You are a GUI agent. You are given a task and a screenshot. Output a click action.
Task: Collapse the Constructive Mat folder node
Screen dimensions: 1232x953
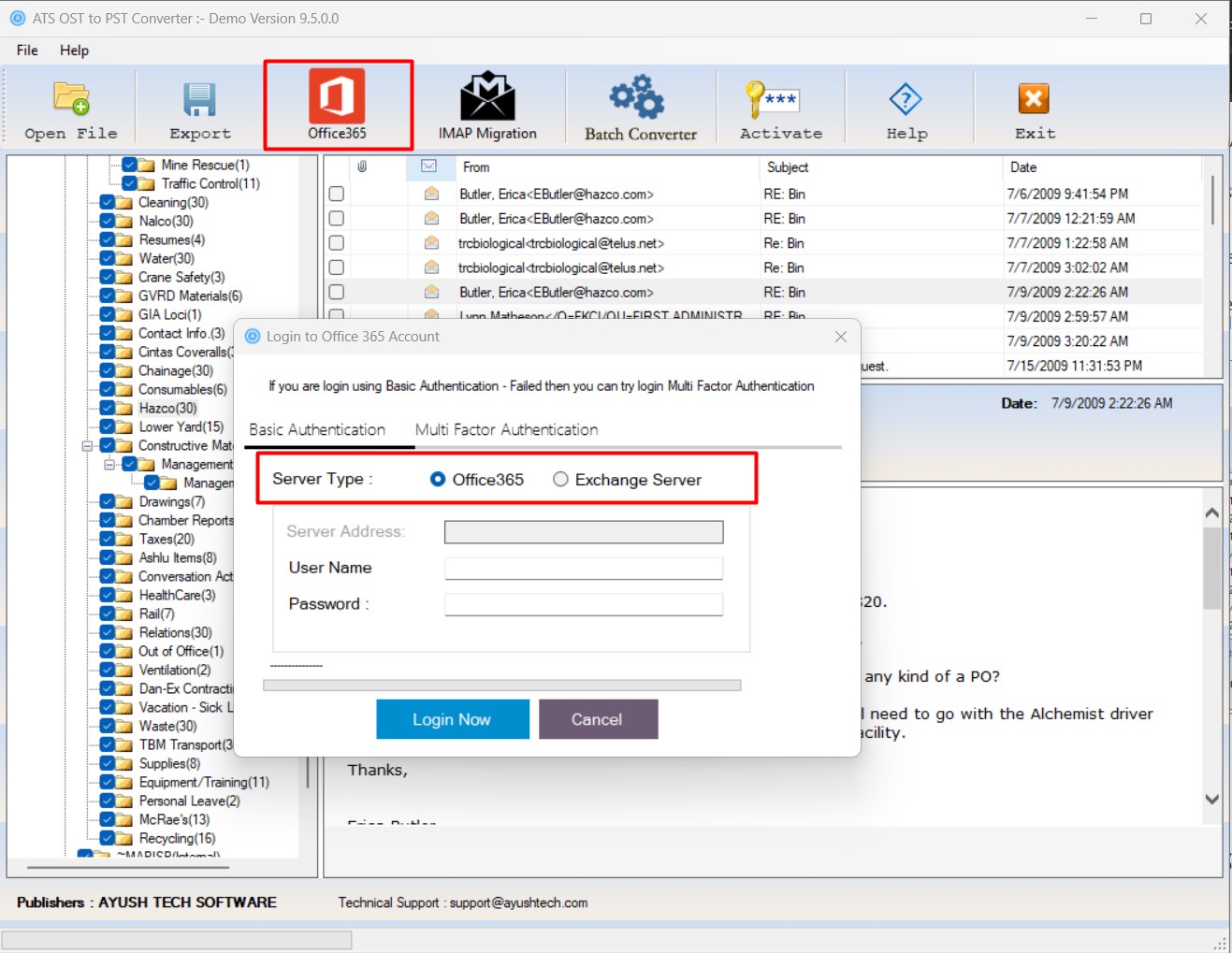[x=87, y=445]
